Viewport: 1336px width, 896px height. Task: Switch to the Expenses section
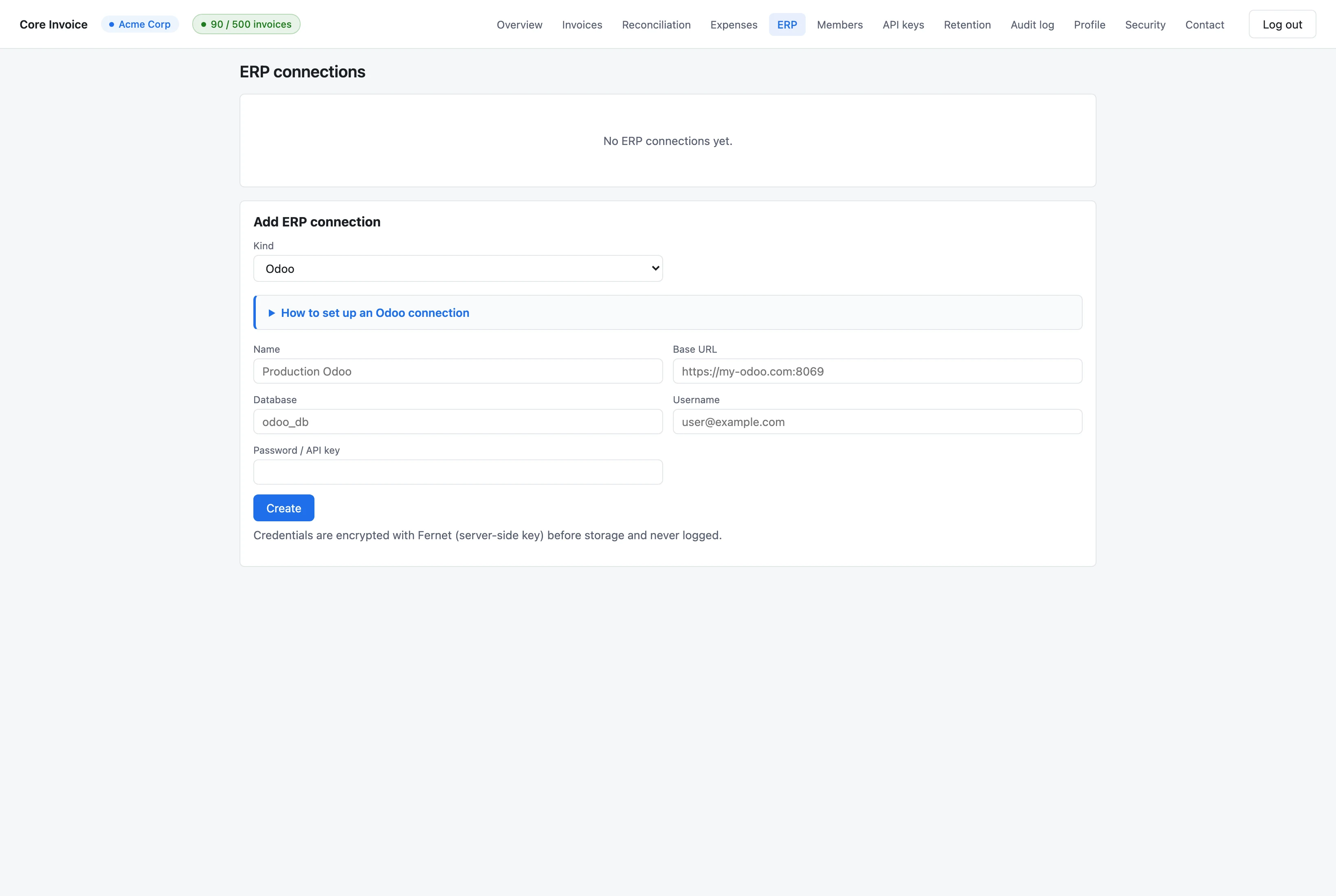(x=734, y=24)
